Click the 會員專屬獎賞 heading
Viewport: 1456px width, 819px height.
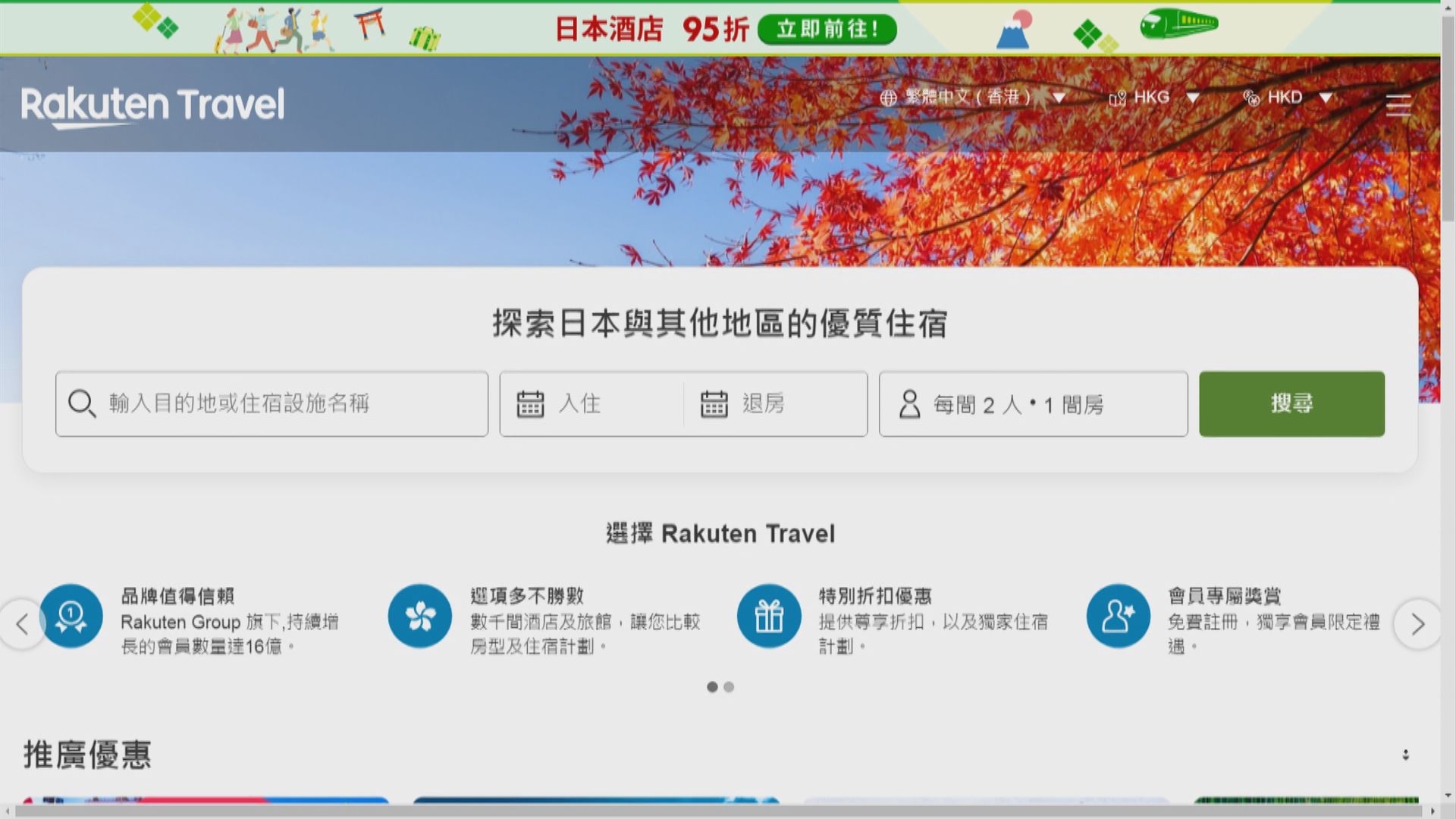coord(1225,596)
